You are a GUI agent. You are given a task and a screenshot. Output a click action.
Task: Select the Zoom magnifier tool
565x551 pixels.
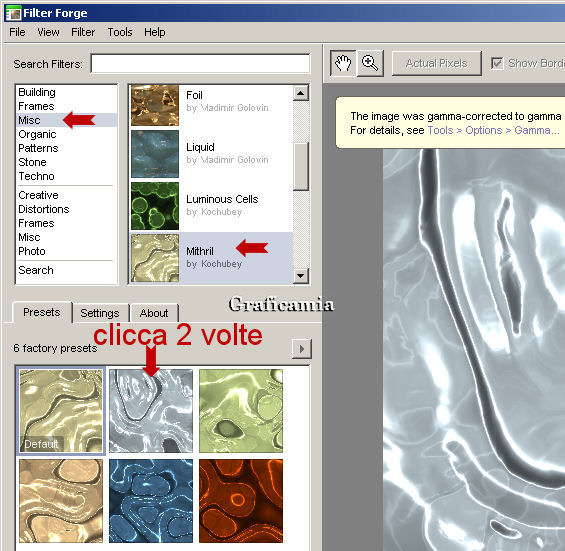click(x=370, y=63)
